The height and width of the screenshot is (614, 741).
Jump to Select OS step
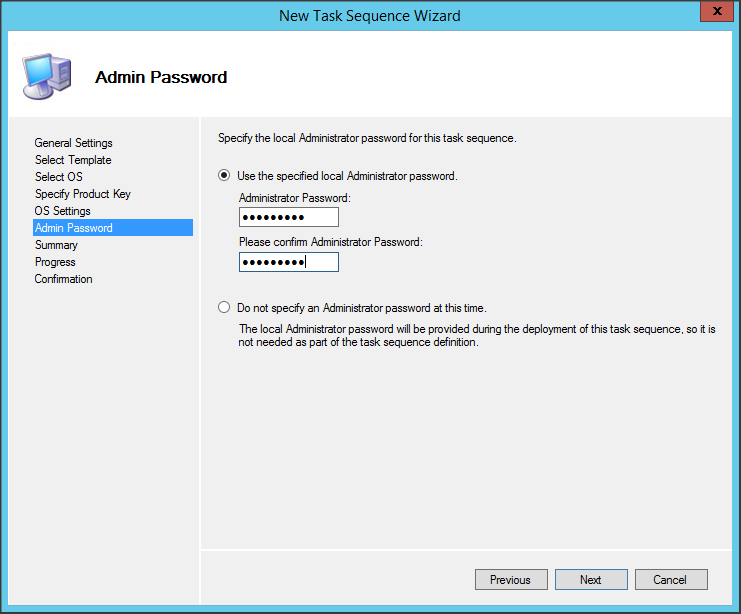[x=59, y=177]
